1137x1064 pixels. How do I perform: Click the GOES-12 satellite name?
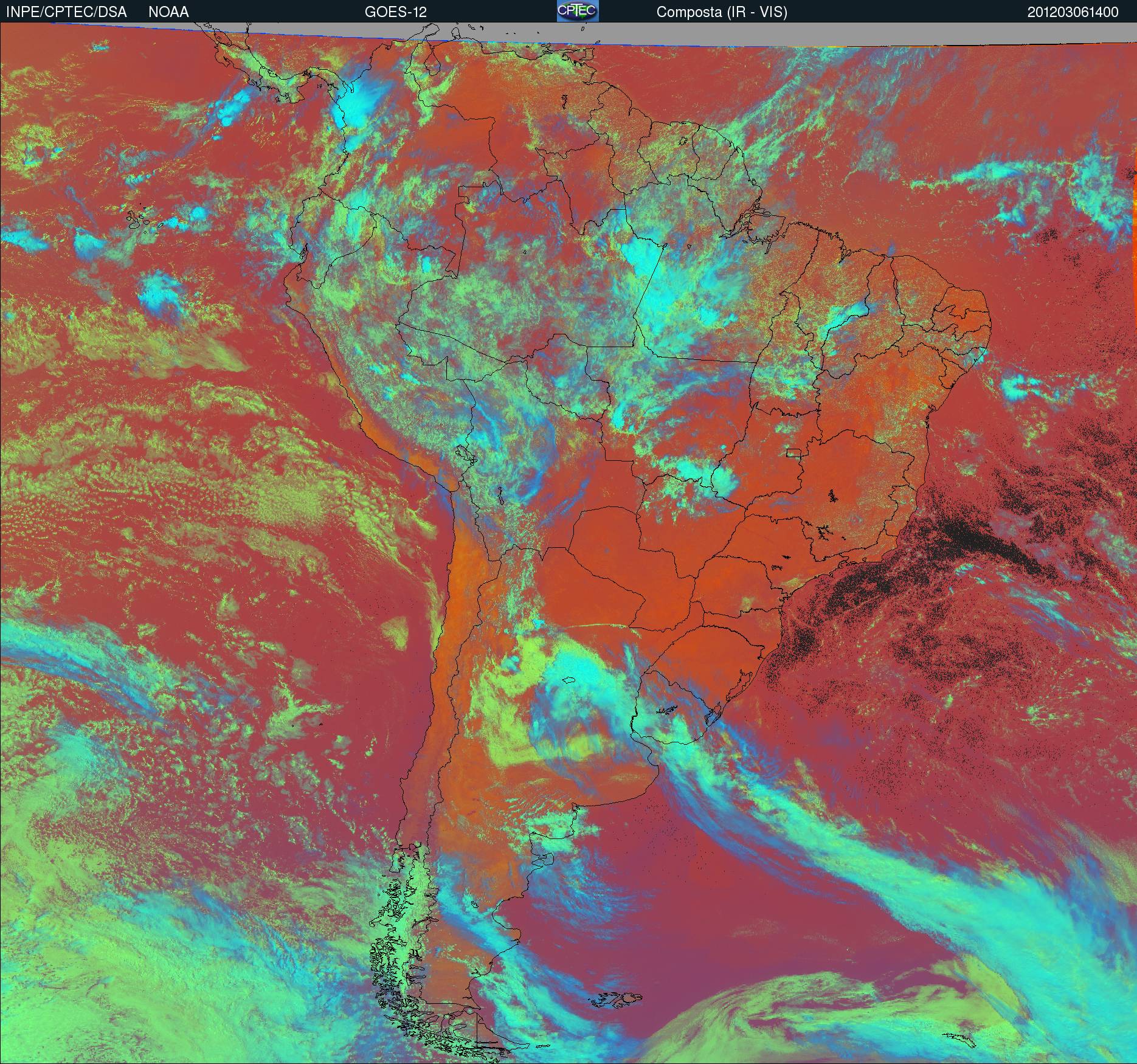click(x=395, y=12)
